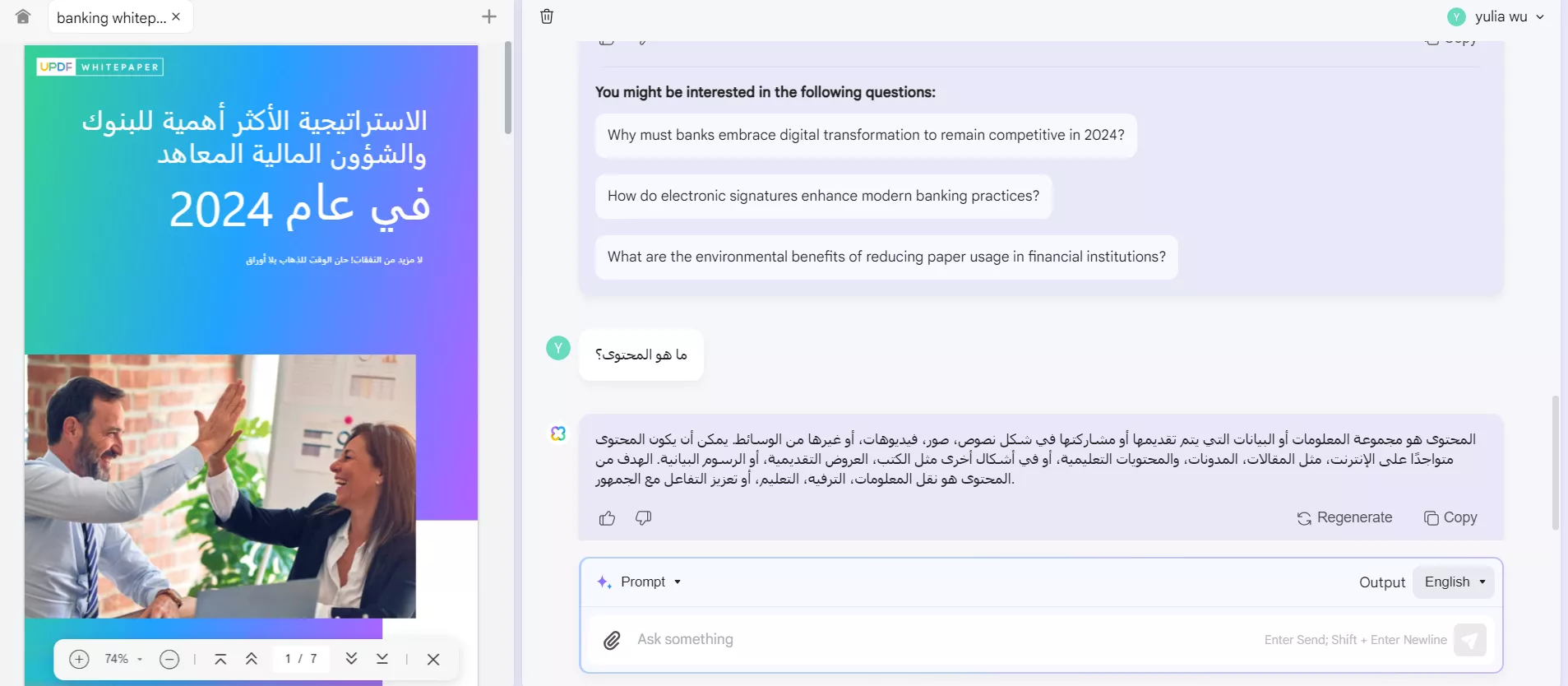Open the English output language dropdown

(x=1454, y=582)
